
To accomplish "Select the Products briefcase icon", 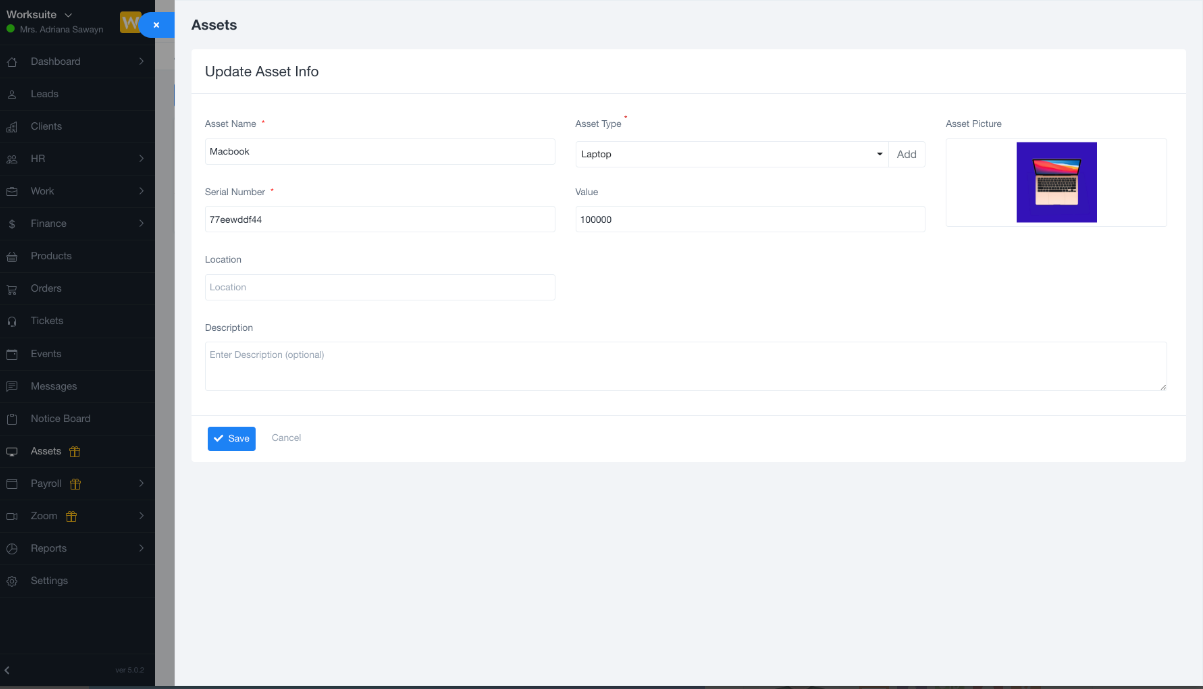I will point(10,256).
